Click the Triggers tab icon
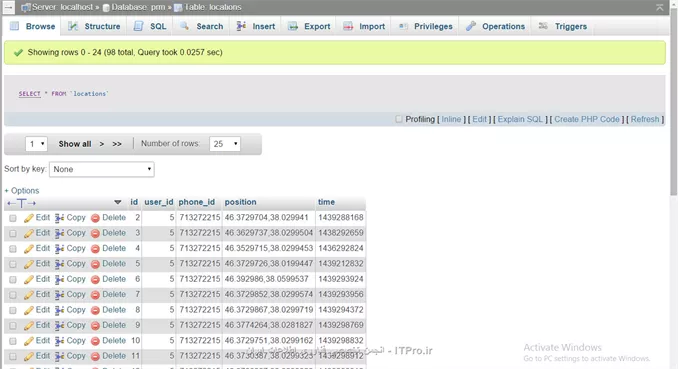Screen dimensions: 678x369 [544, 26]
